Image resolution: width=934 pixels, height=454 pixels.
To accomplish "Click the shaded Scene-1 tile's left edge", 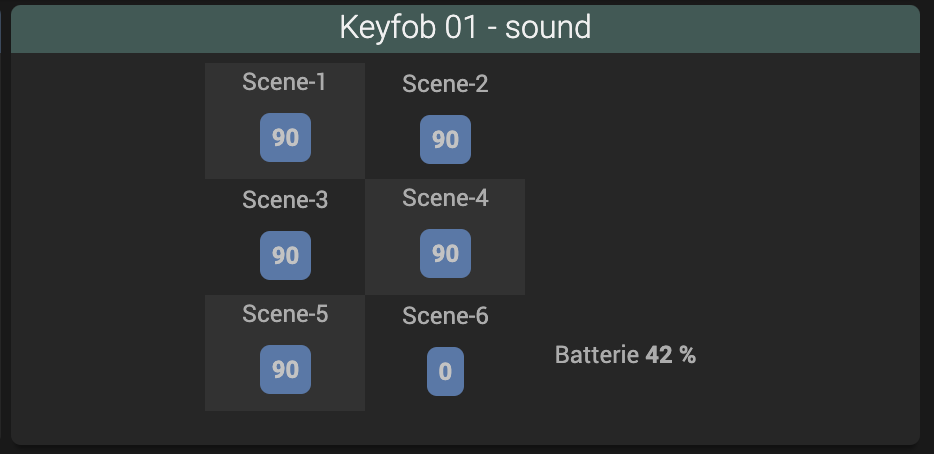I will click(209, 120).
